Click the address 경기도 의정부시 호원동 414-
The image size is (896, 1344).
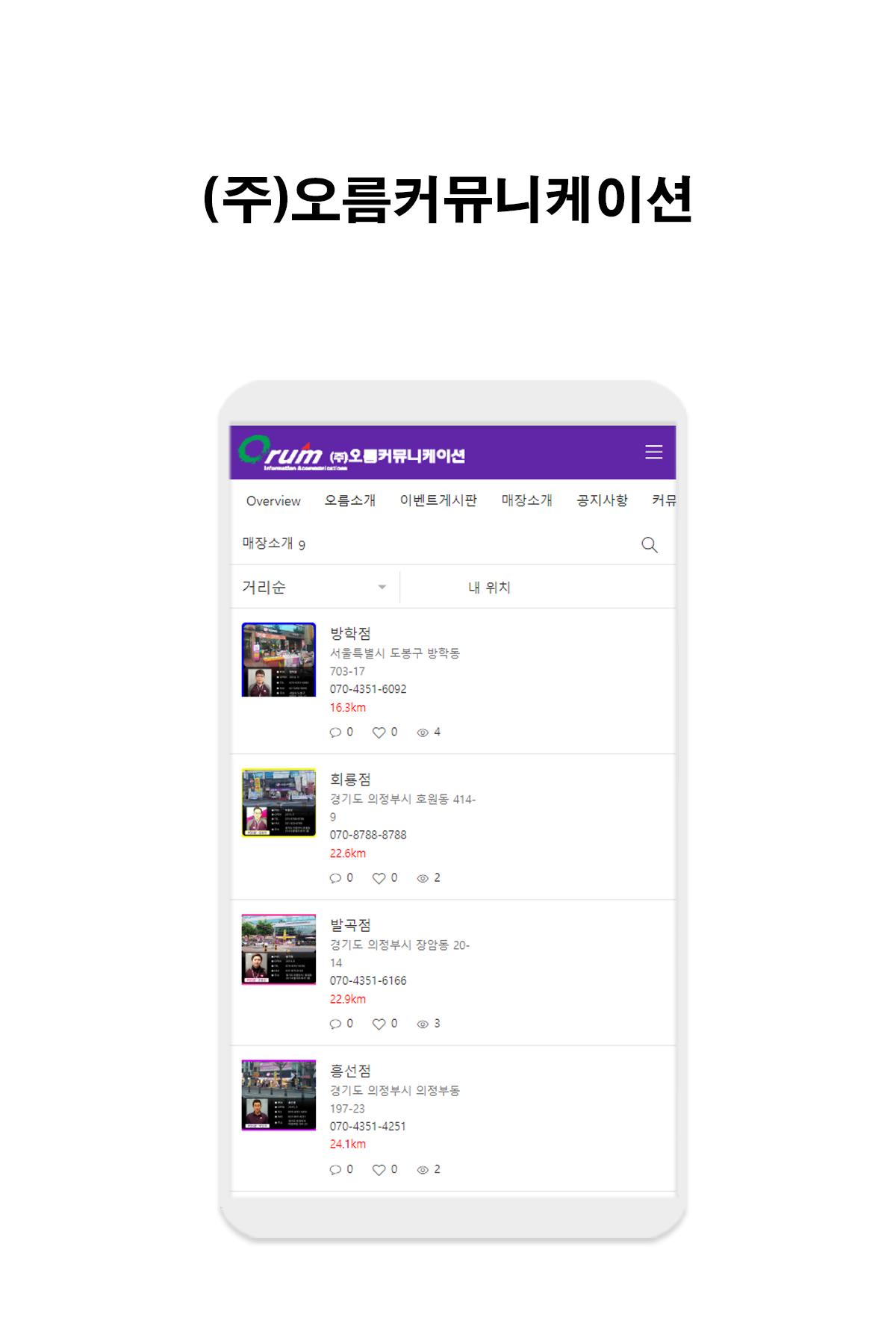click(402, 799)
